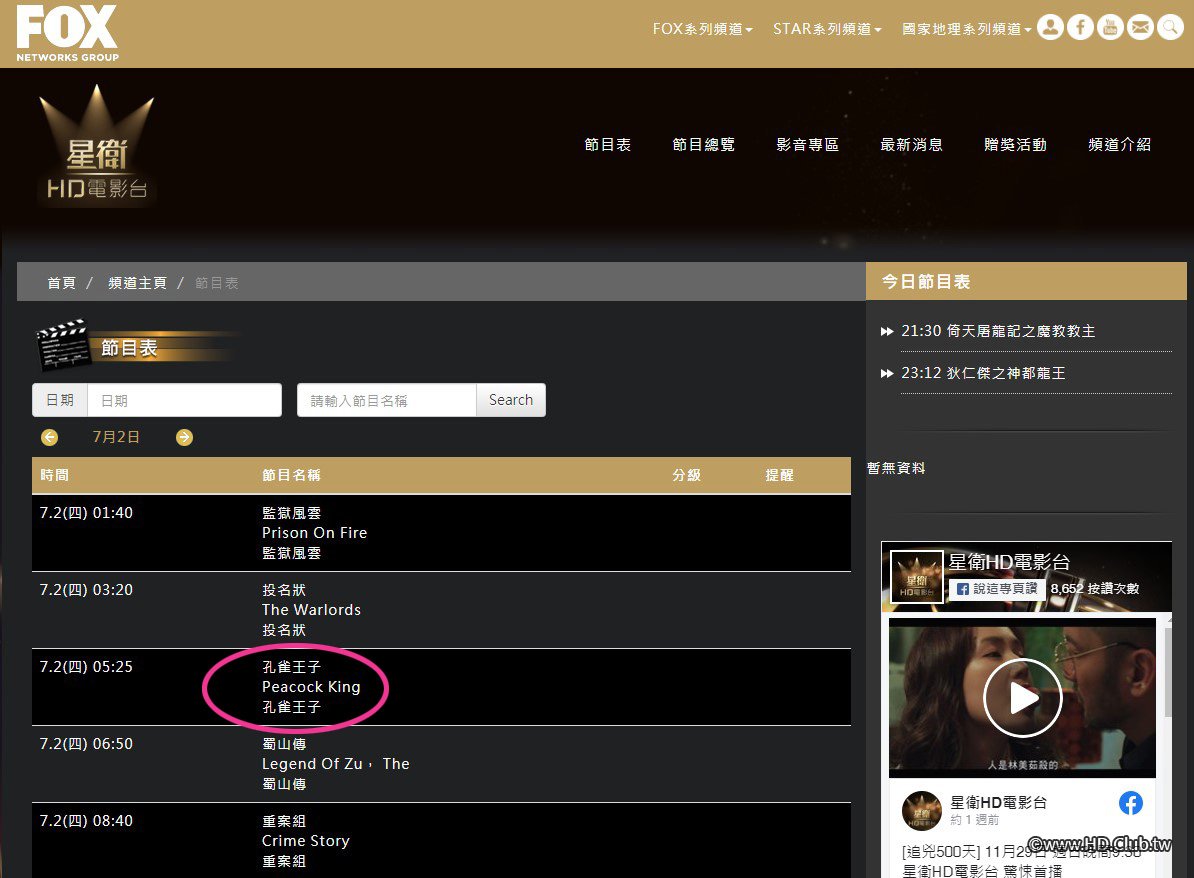This screenshot has width=1194, height=878.
Task: Go to 首頁 breadcrumb link
Action: (x=62, y=283)
